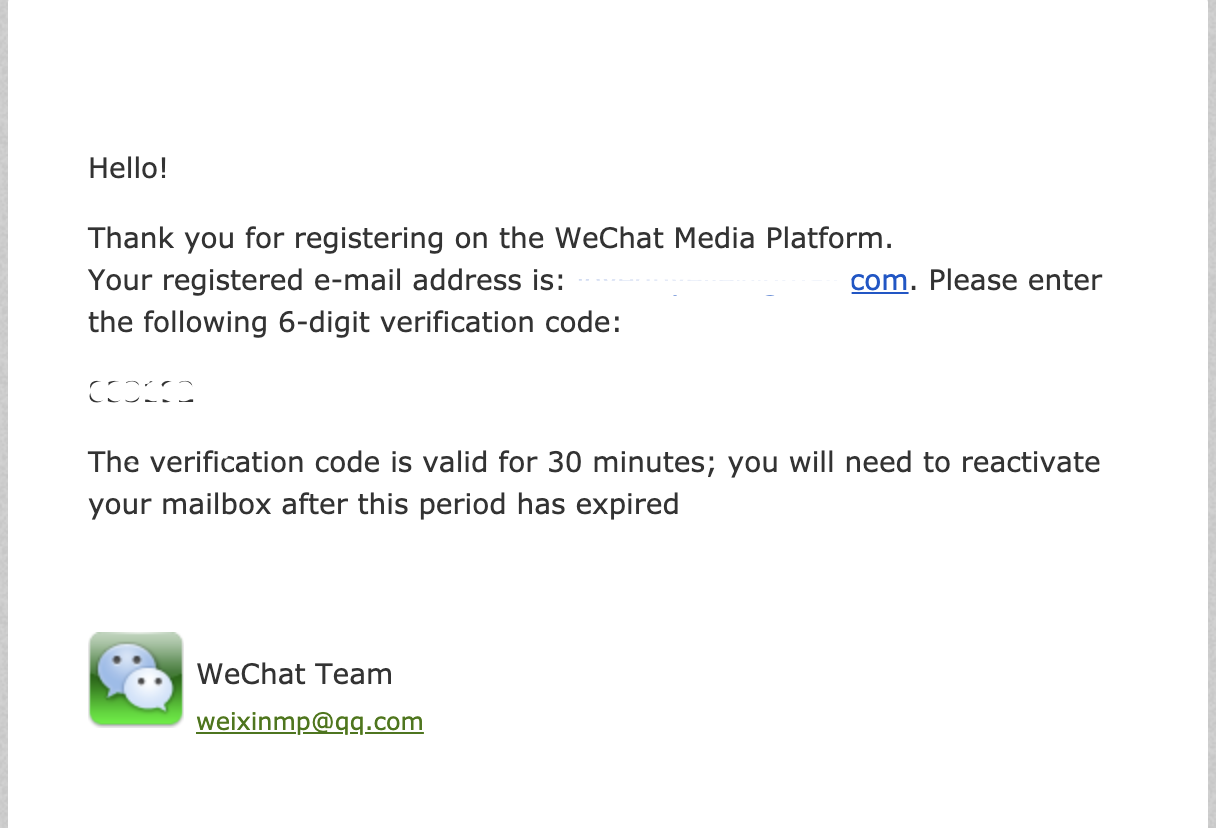The width and height of the screenshot is (1216, 828).
Task: Click the "Hello!" greeting text
Action: (128, 167)
